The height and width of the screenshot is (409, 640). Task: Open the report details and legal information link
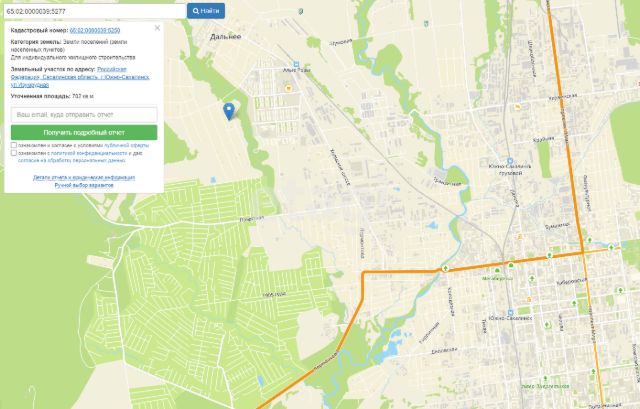[x=84, y=178]
